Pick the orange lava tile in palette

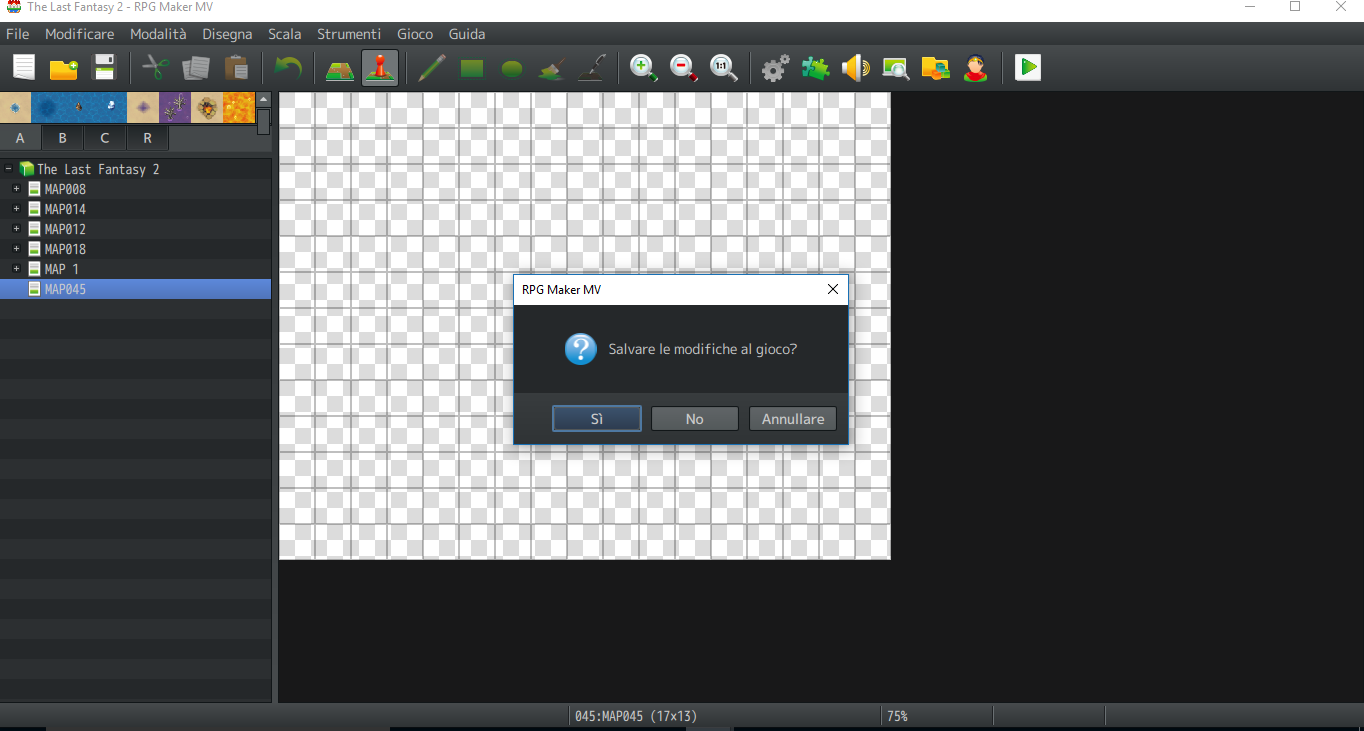pos(240,107)
